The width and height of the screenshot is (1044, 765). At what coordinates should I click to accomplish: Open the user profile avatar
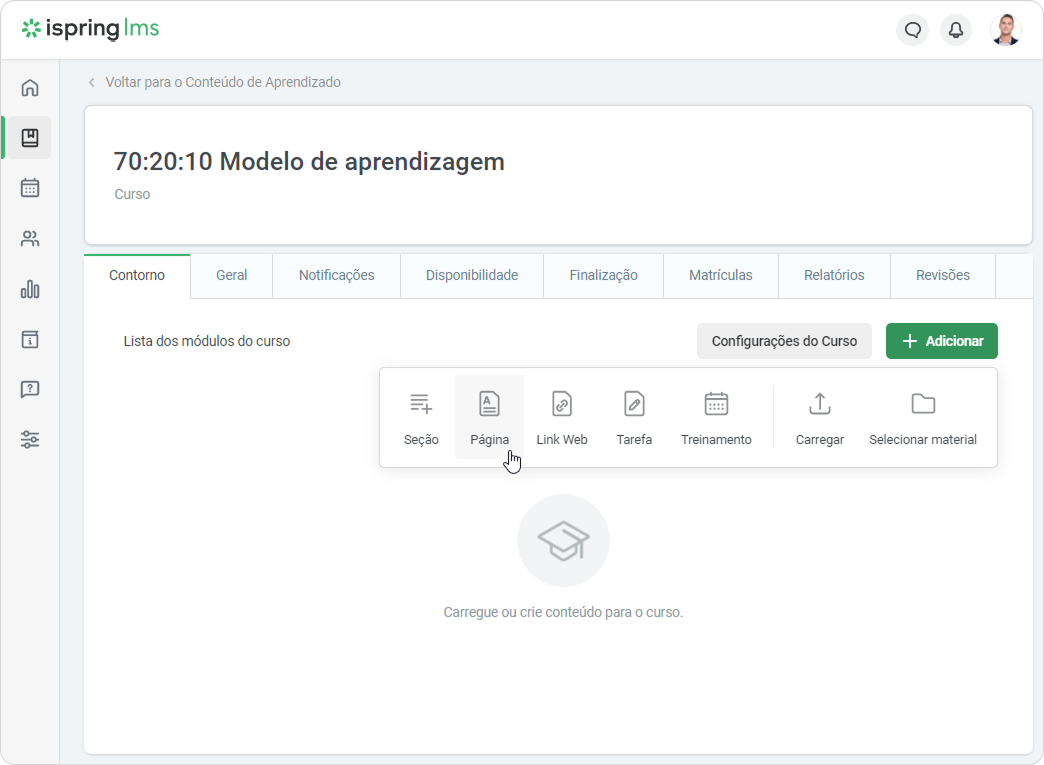[x=1005, y=30]
